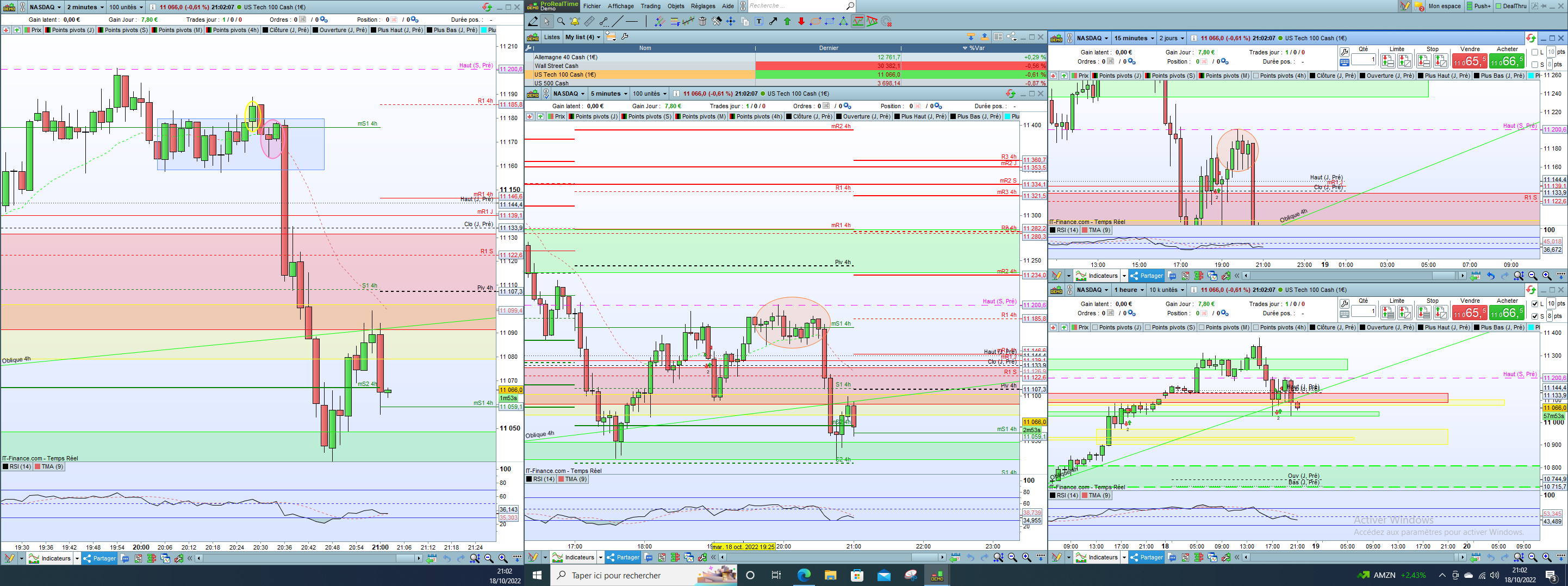This screenshot has width=1568, height=586.
Task: Expand the My list (4) dropdown
Action: pos(582,37)
